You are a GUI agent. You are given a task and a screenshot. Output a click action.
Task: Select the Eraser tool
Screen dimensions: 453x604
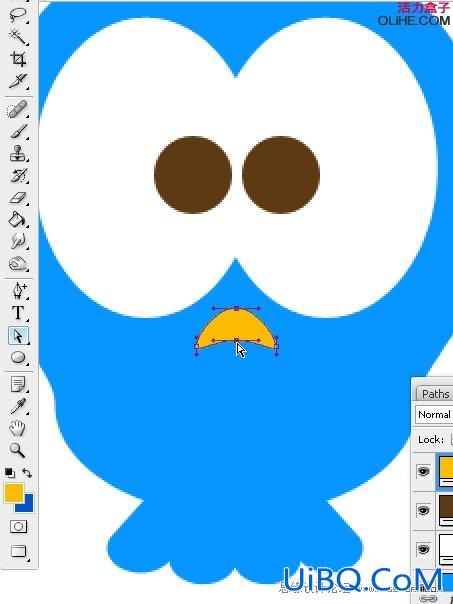click(x=18, y=198)
